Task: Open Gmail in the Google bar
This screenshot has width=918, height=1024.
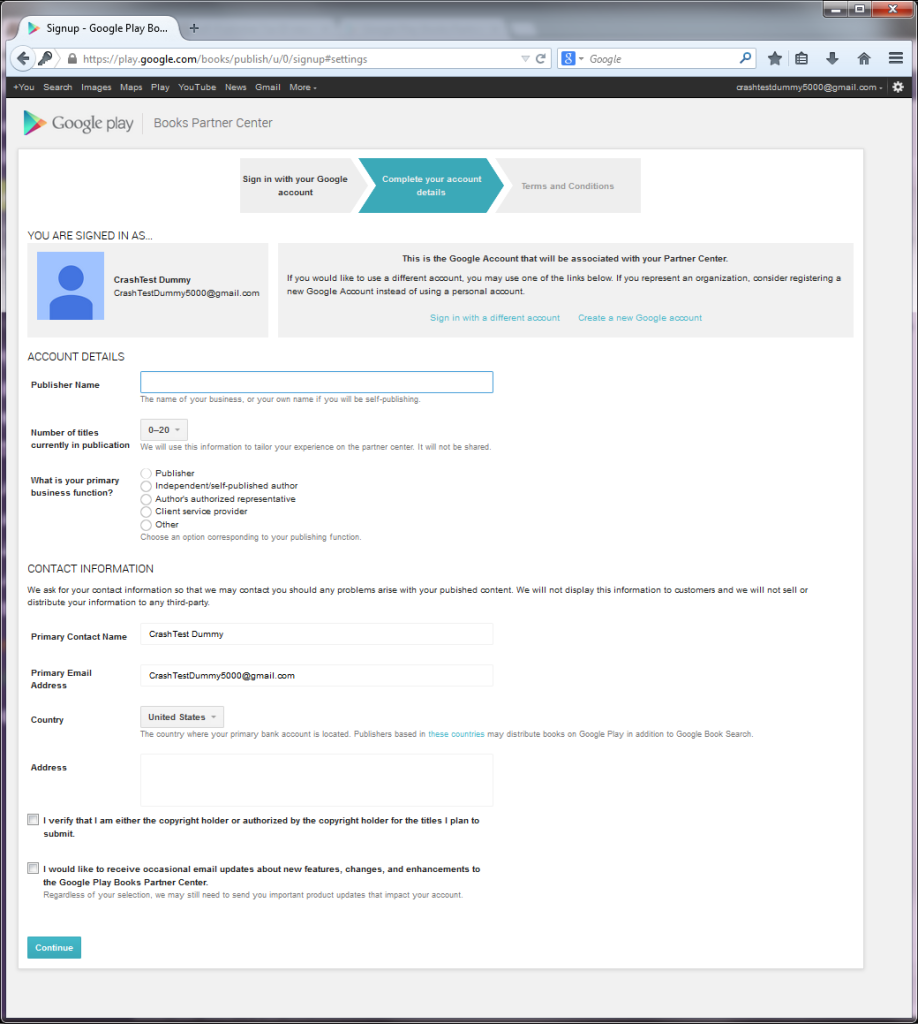Action: point(268,88)
